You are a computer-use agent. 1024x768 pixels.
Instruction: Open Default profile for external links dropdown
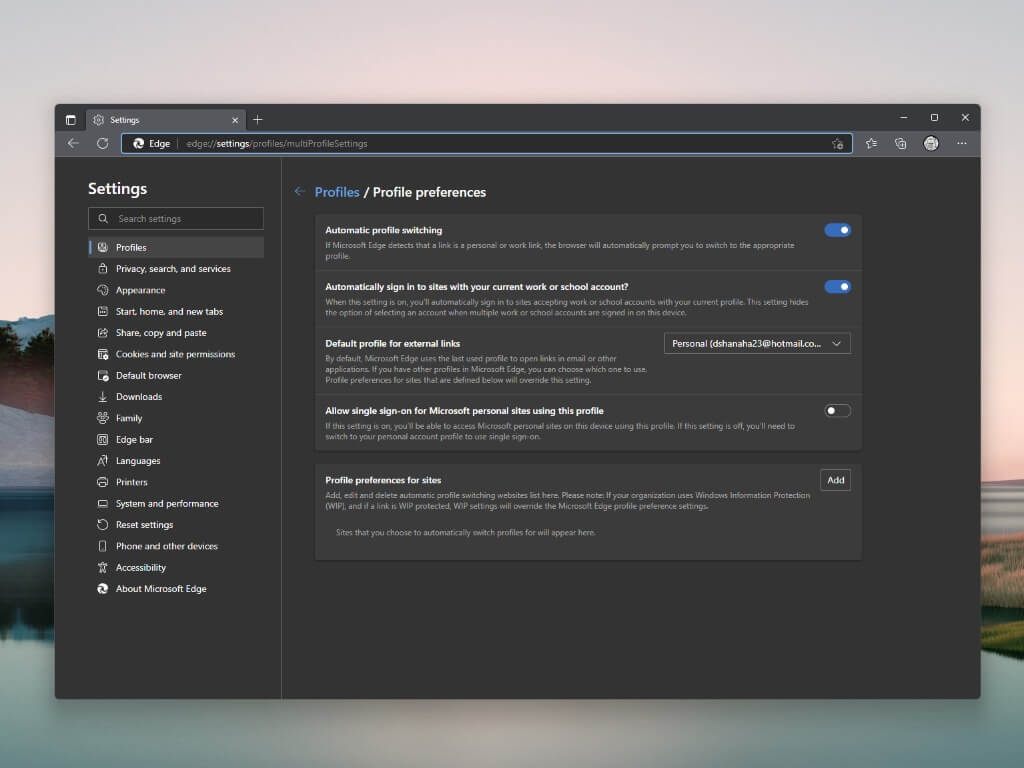[x=757, y=344]
